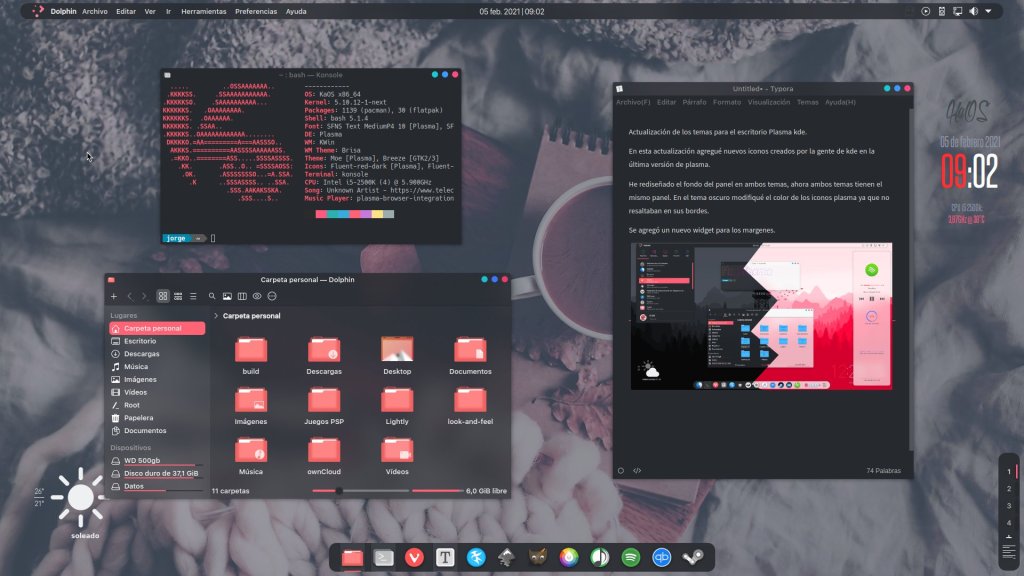Open Herramientas in the top menu bar
This screenshot has height=576, width=1024.
click(x=204, y=11)
